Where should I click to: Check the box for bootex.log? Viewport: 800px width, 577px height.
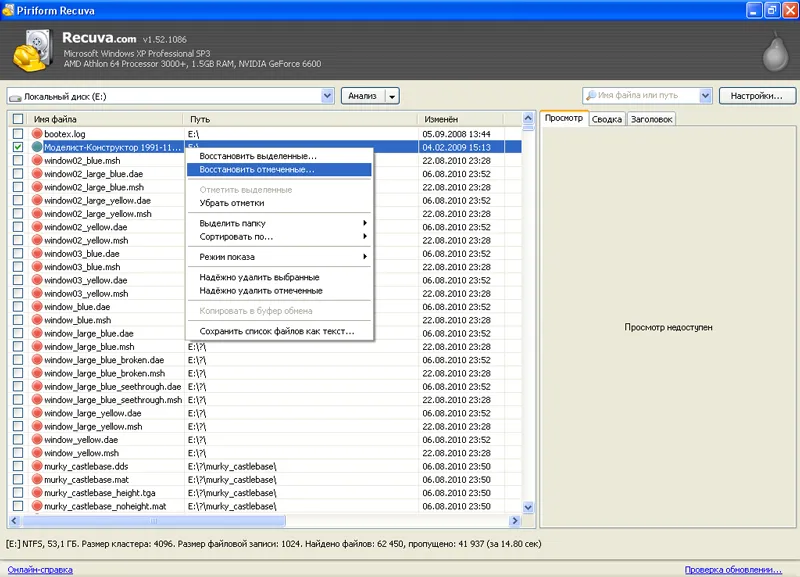pyautogui.click(x=18, y=134)
